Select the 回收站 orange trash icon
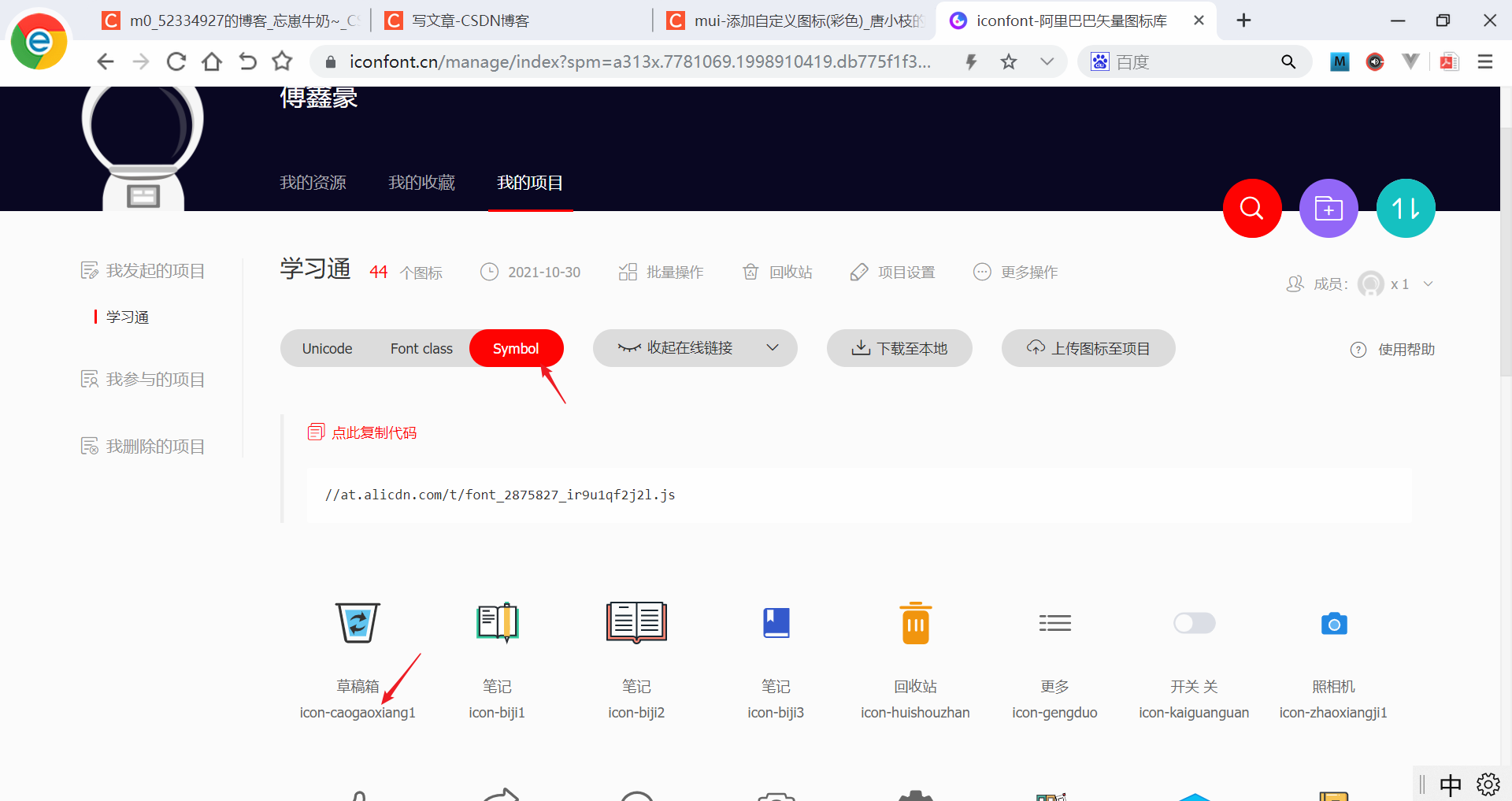Screen dimensions: 1512x801 coord(915,622)
